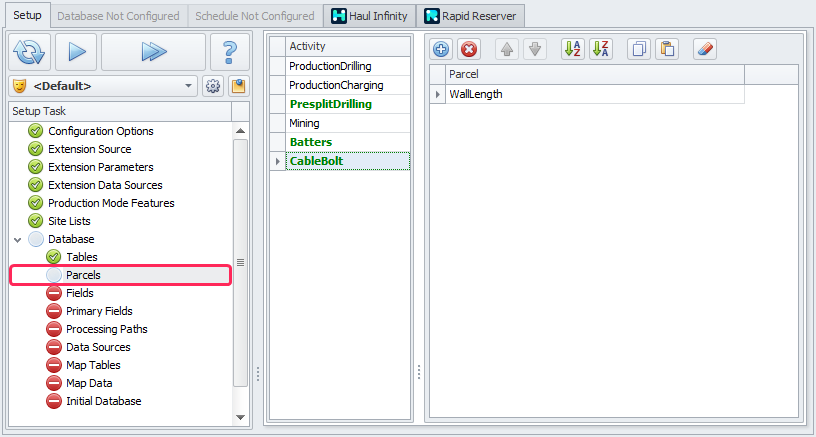Select the Batters activity row
The height and width of the screenshot is (437, 816).
point(348,142)
